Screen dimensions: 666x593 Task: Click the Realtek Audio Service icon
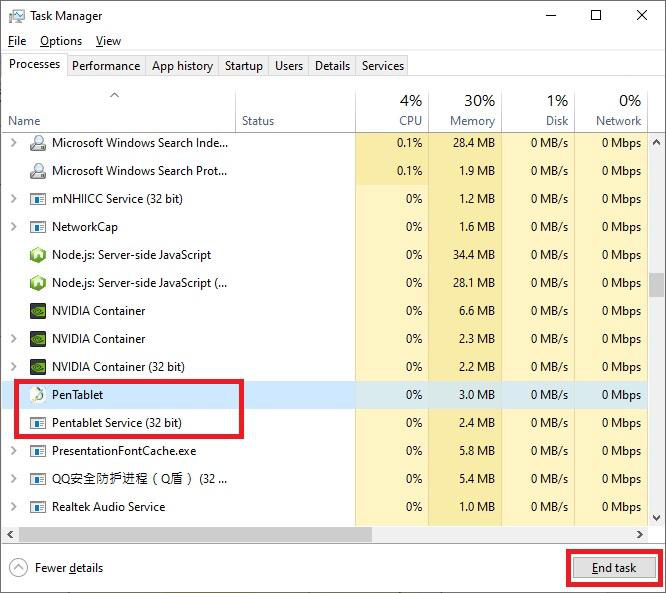coord(38,507)
